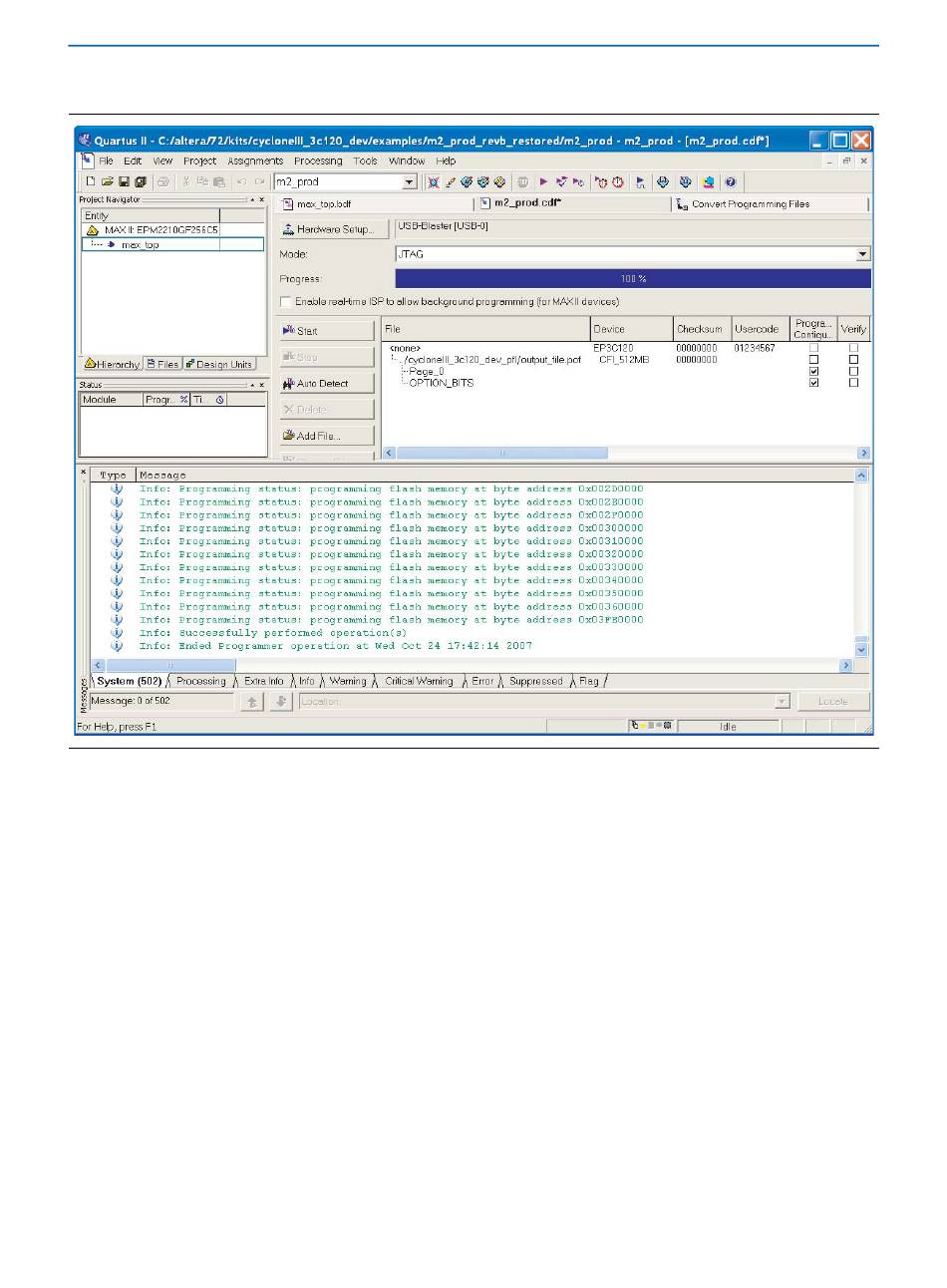Select the 'Successfully performed operation(s)' message

tap(273, 633)
